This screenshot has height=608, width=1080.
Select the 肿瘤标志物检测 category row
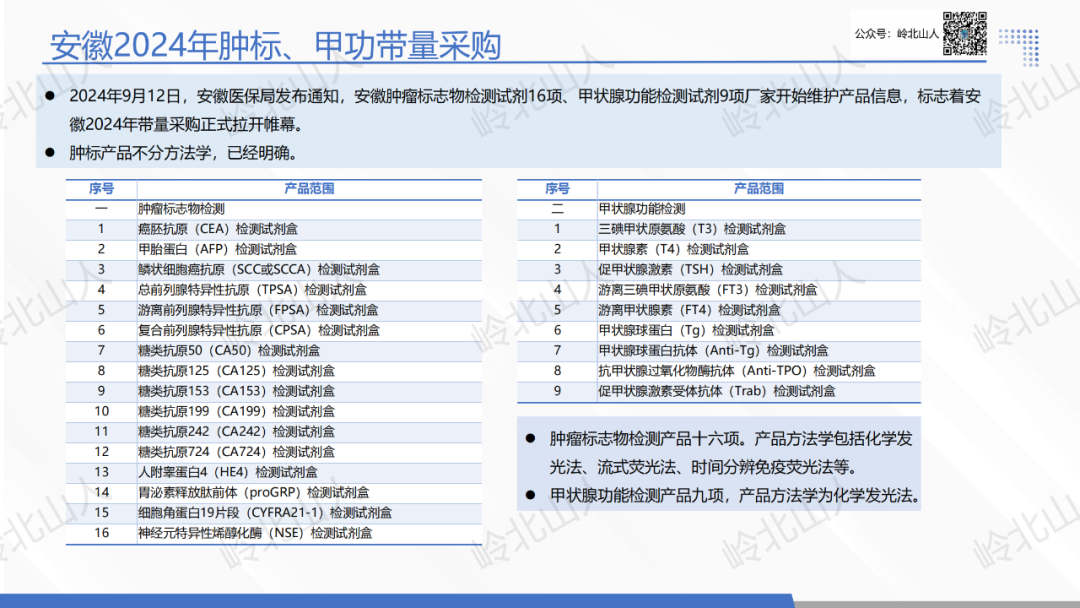click(x=273, y=209)
